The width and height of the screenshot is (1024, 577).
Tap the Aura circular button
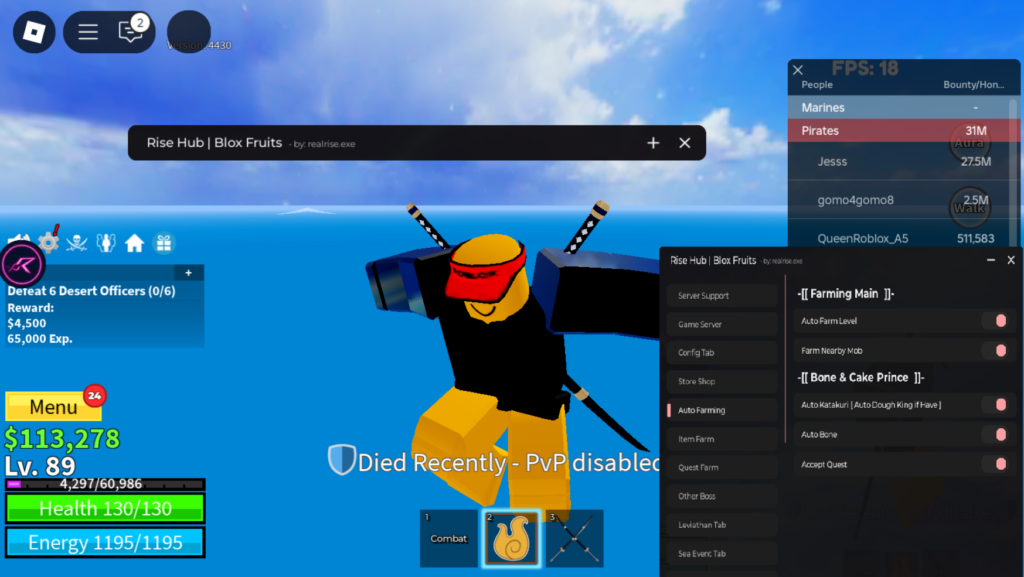click(969, 142)
